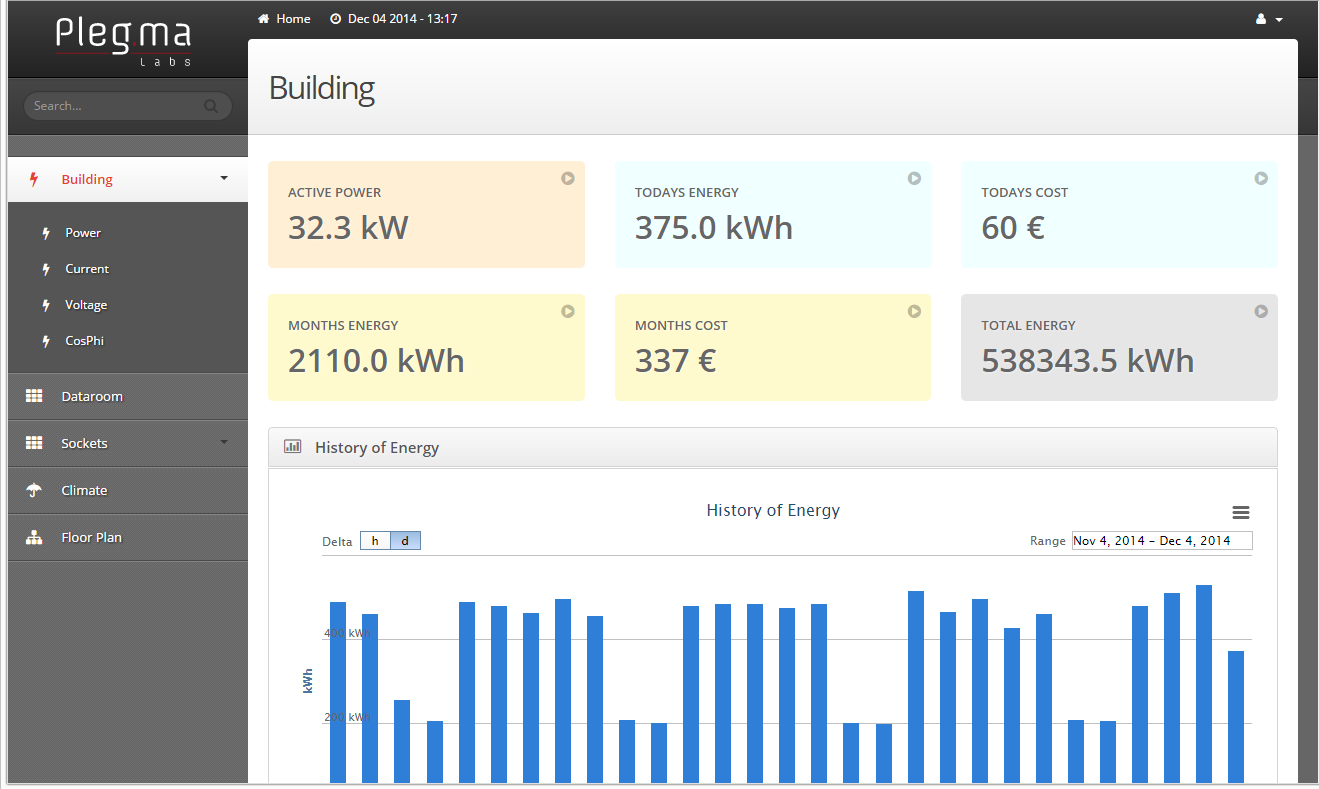The height and width of the screenshot is (789, 1319).
Task: Click the bar chart icon in History panel header
Action: (x=293, y=447)
